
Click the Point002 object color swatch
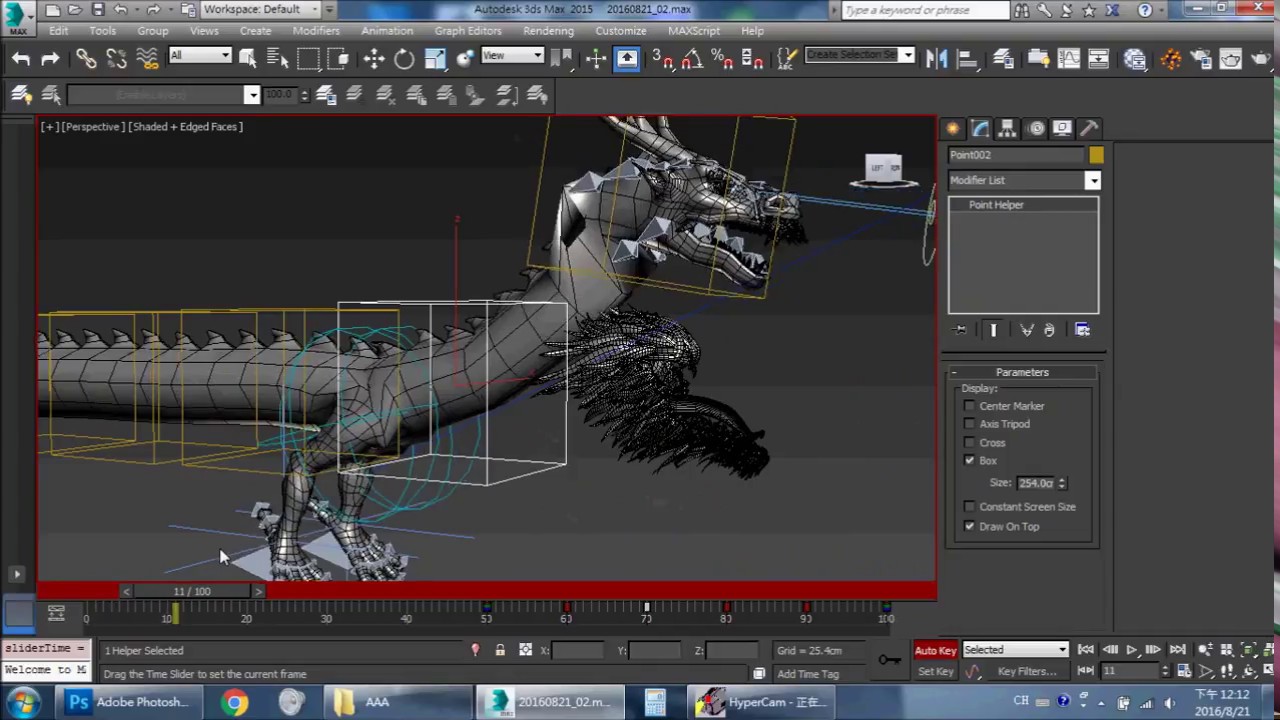pos(1097,155)
